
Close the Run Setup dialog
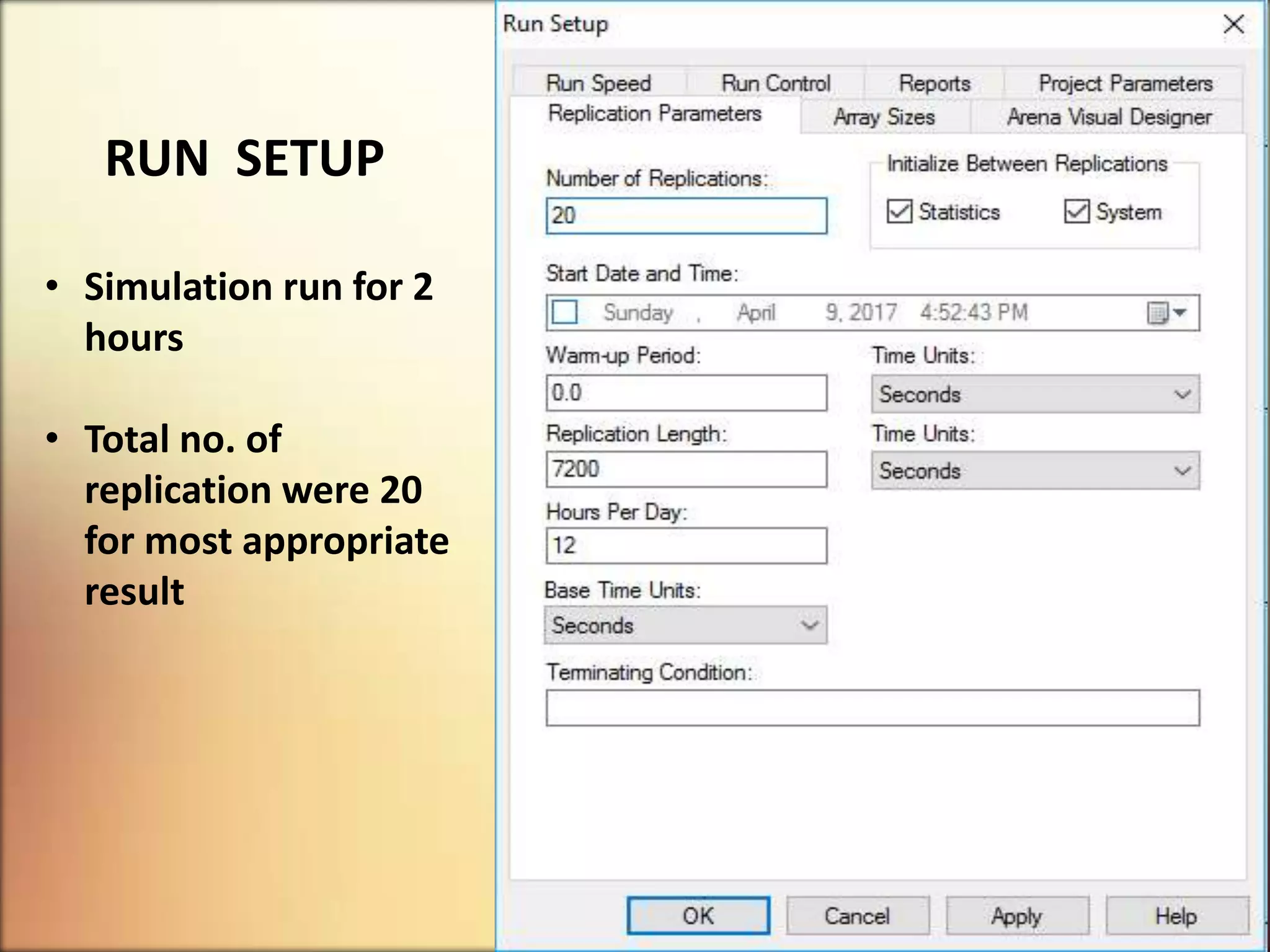click(1234, 25)
